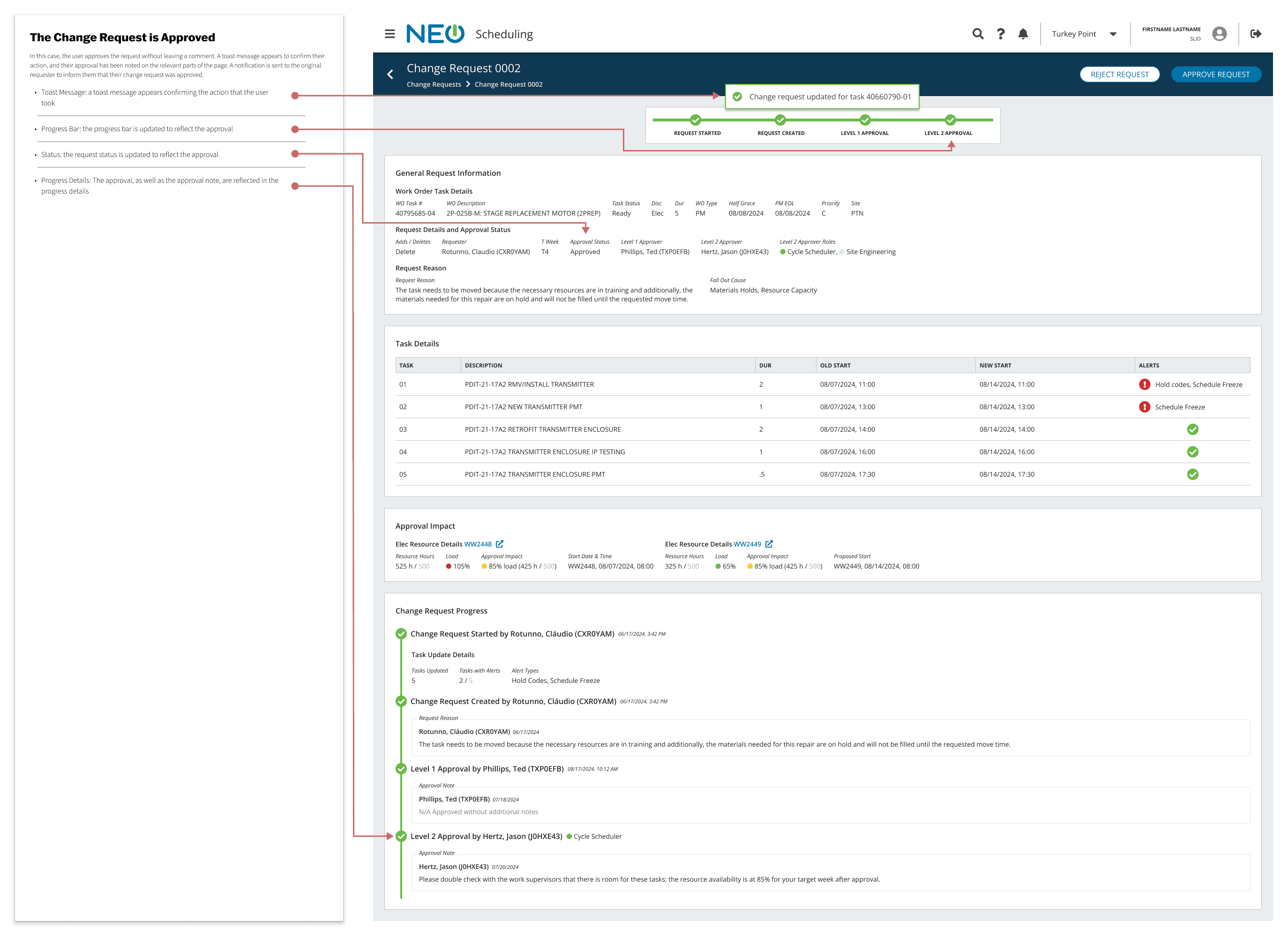
Task: Go back using the left chevron arrow
Action: click(x=390, y=75)
